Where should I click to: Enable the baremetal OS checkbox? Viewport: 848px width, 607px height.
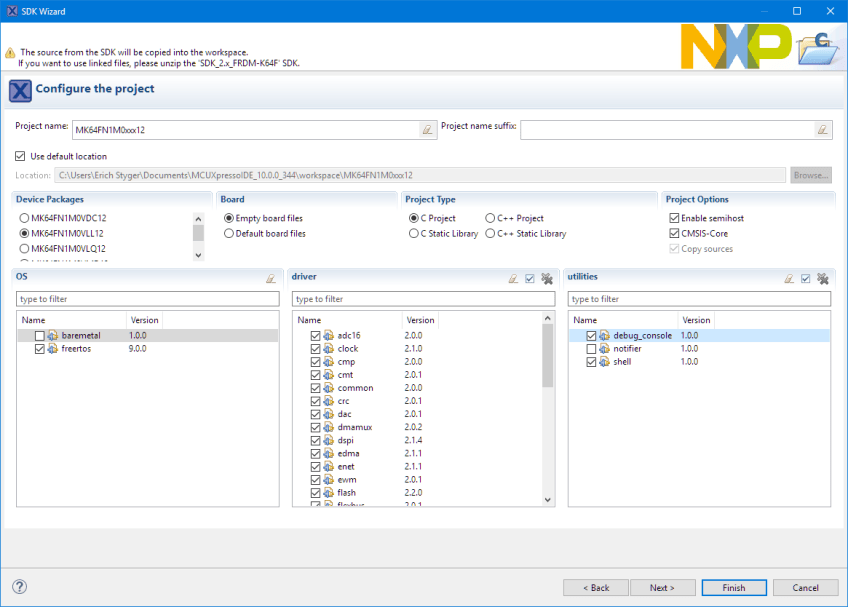click(x=39, y=335)
